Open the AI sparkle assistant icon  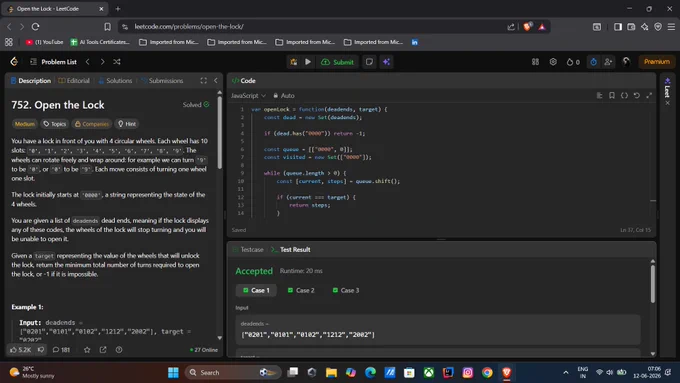(x=386, y=62)
